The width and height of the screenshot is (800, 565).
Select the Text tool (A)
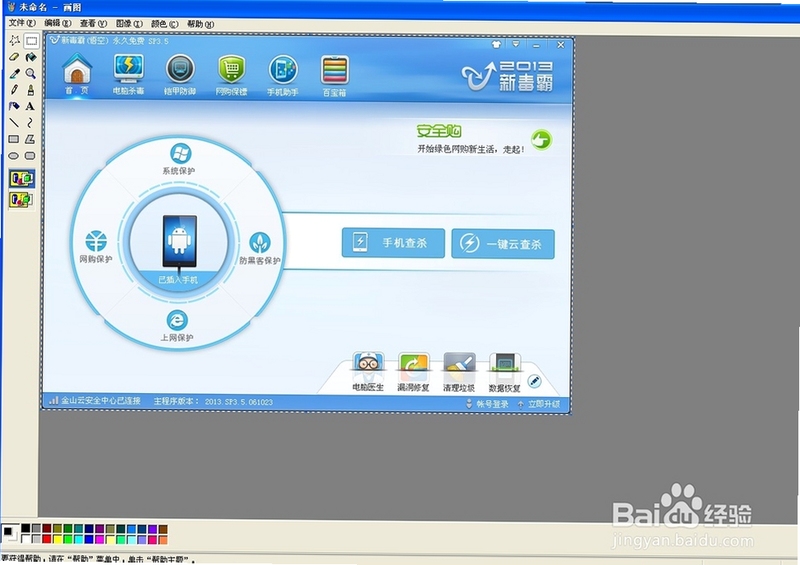(31, 106)
